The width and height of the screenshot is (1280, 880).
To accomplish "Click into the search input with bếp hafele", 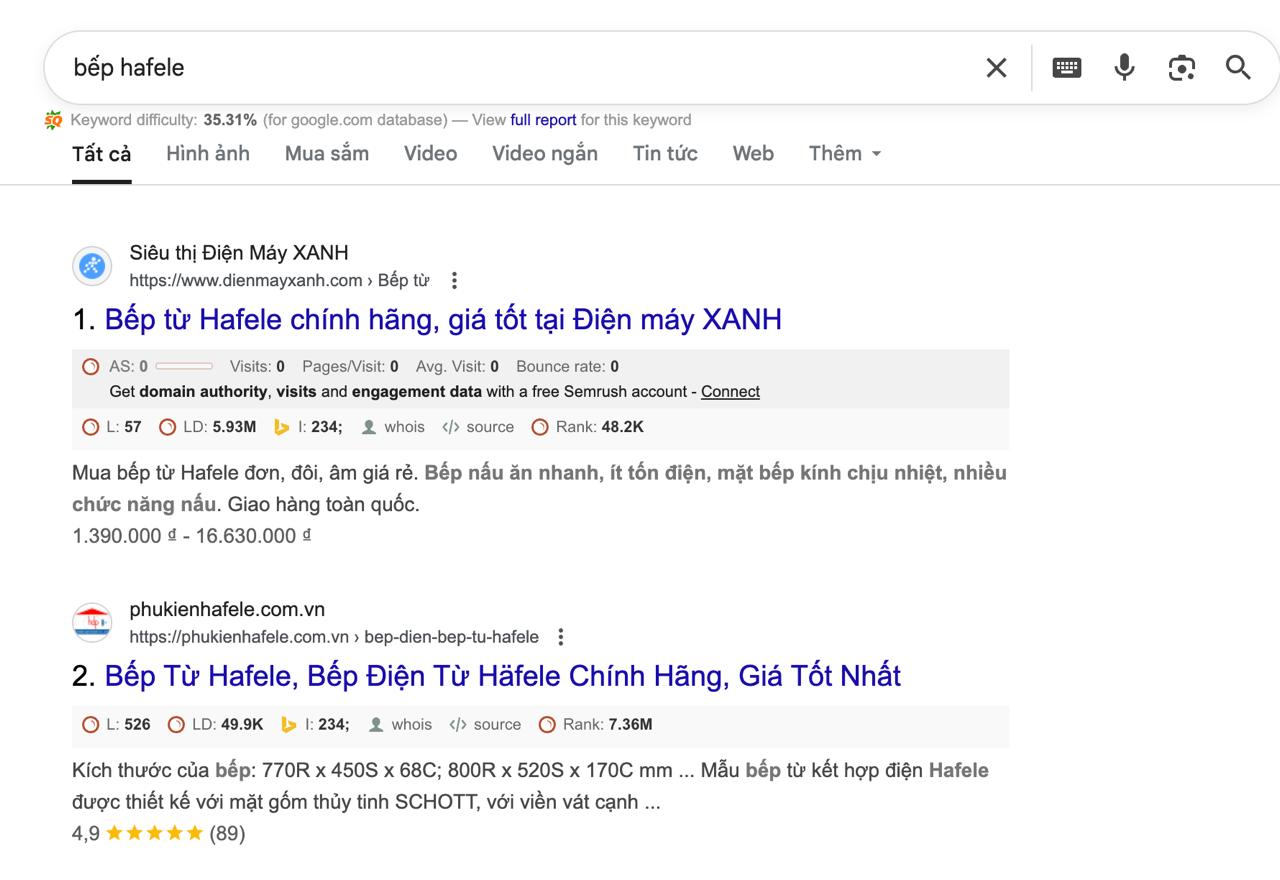I will pyautogui.click(x=500, y=68).
